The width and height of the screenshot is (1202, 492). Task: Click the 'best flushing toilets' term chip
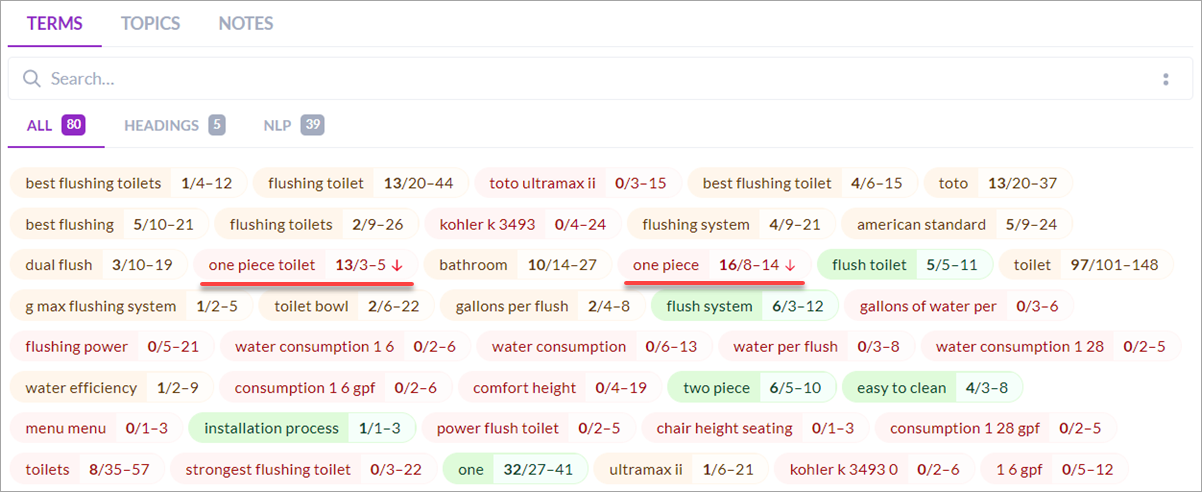coord(93,183)
